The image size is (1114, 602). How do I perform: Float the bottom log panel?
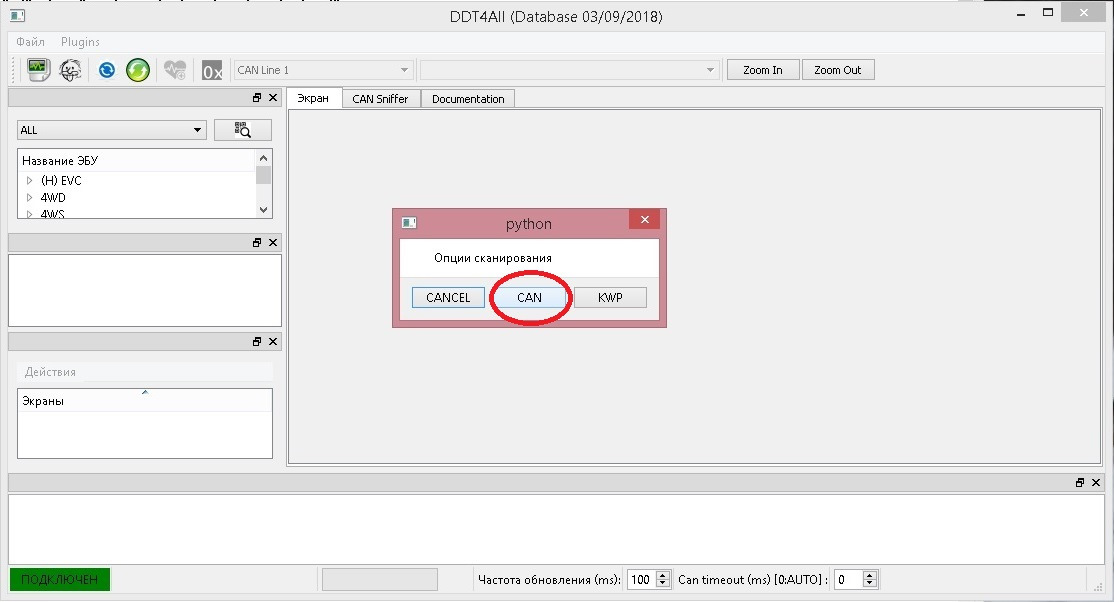click(x=1080, y=482)
